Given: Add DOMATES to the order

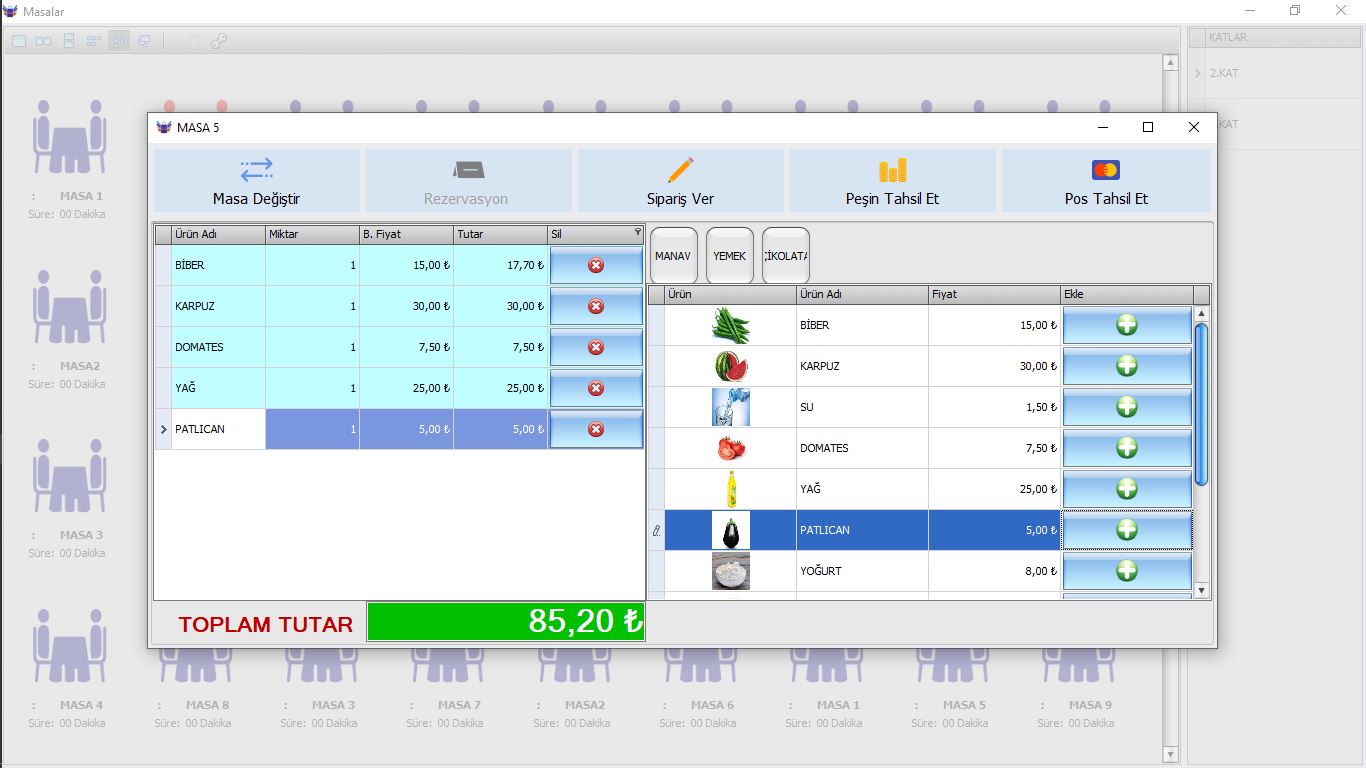Looking at the screenshot, I should point(1126,448).
